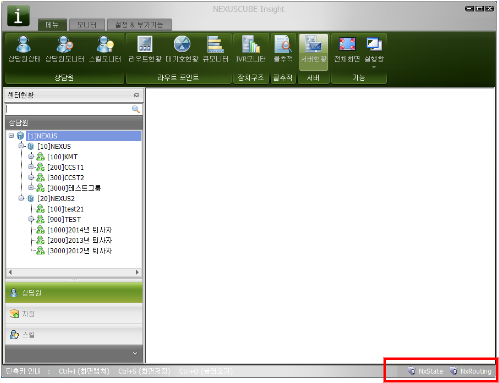Screen dimensions: 499x383
Task: Select [100]KMT group in tree
Action: point(63,157)
